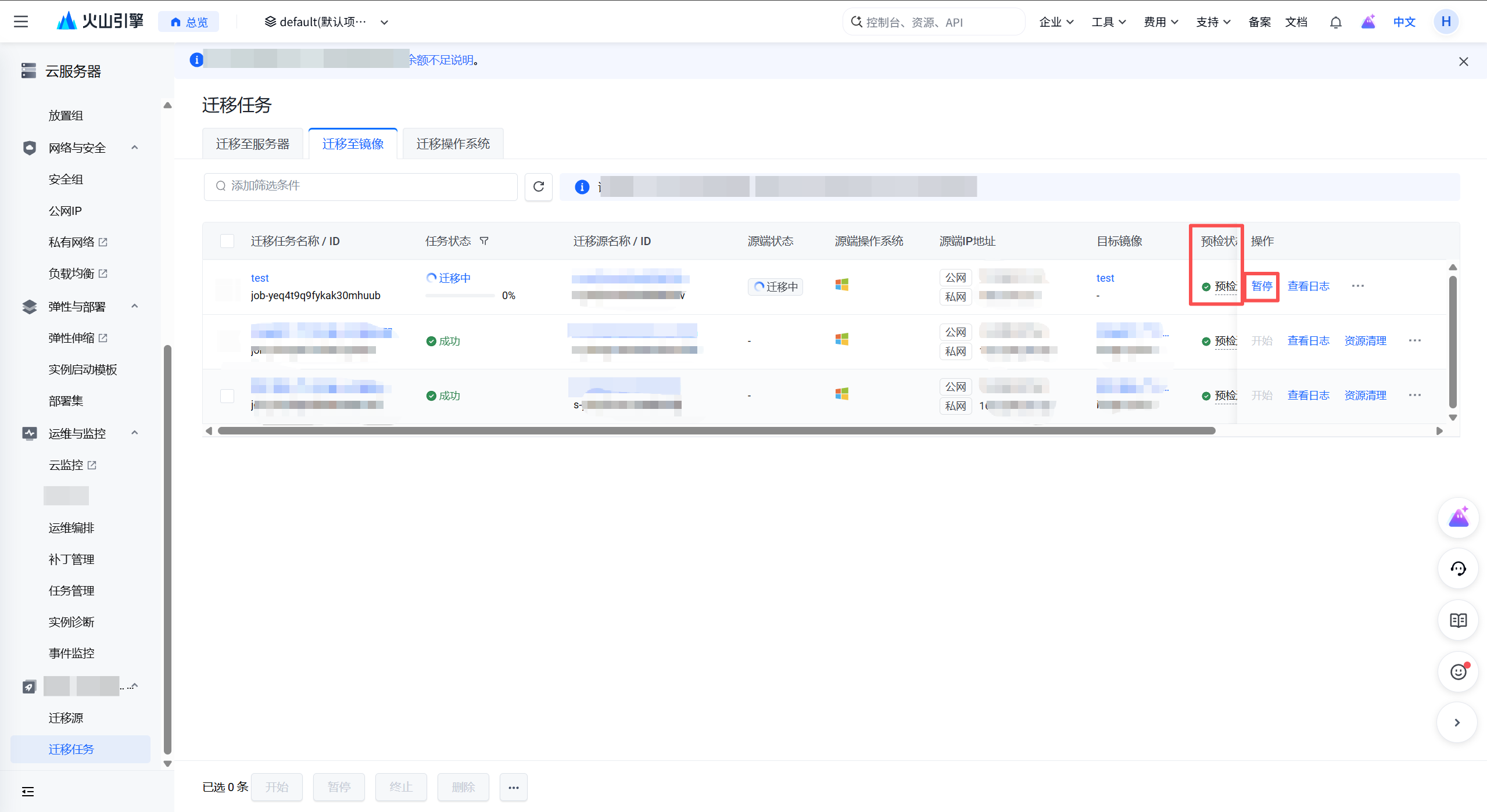1487x812 pixels.
Task: Open the 费用 dropdown menu
Action: [x=1160, y=22]
